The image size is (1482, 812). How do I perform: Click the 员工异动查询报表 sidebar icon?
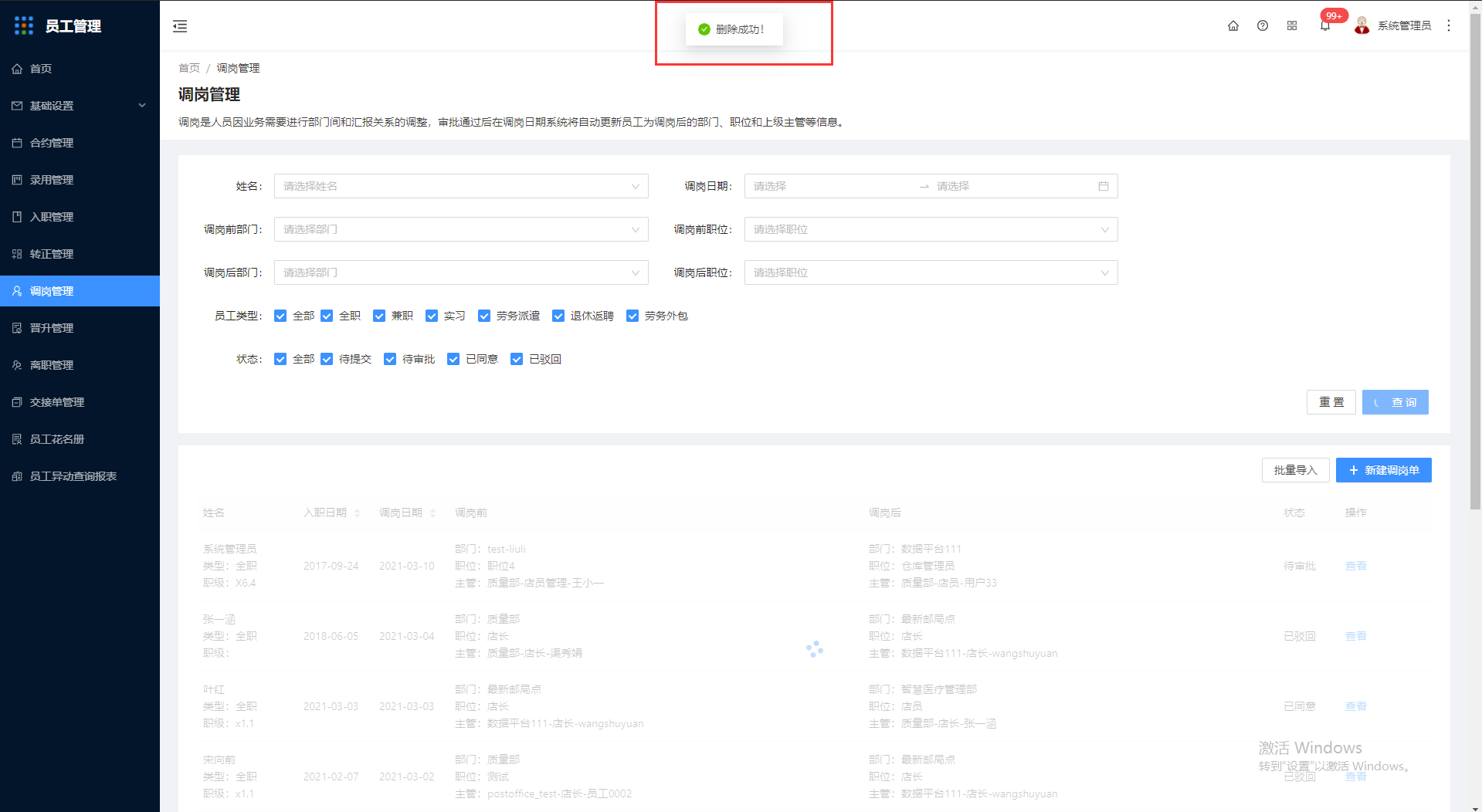click(17, 476)
